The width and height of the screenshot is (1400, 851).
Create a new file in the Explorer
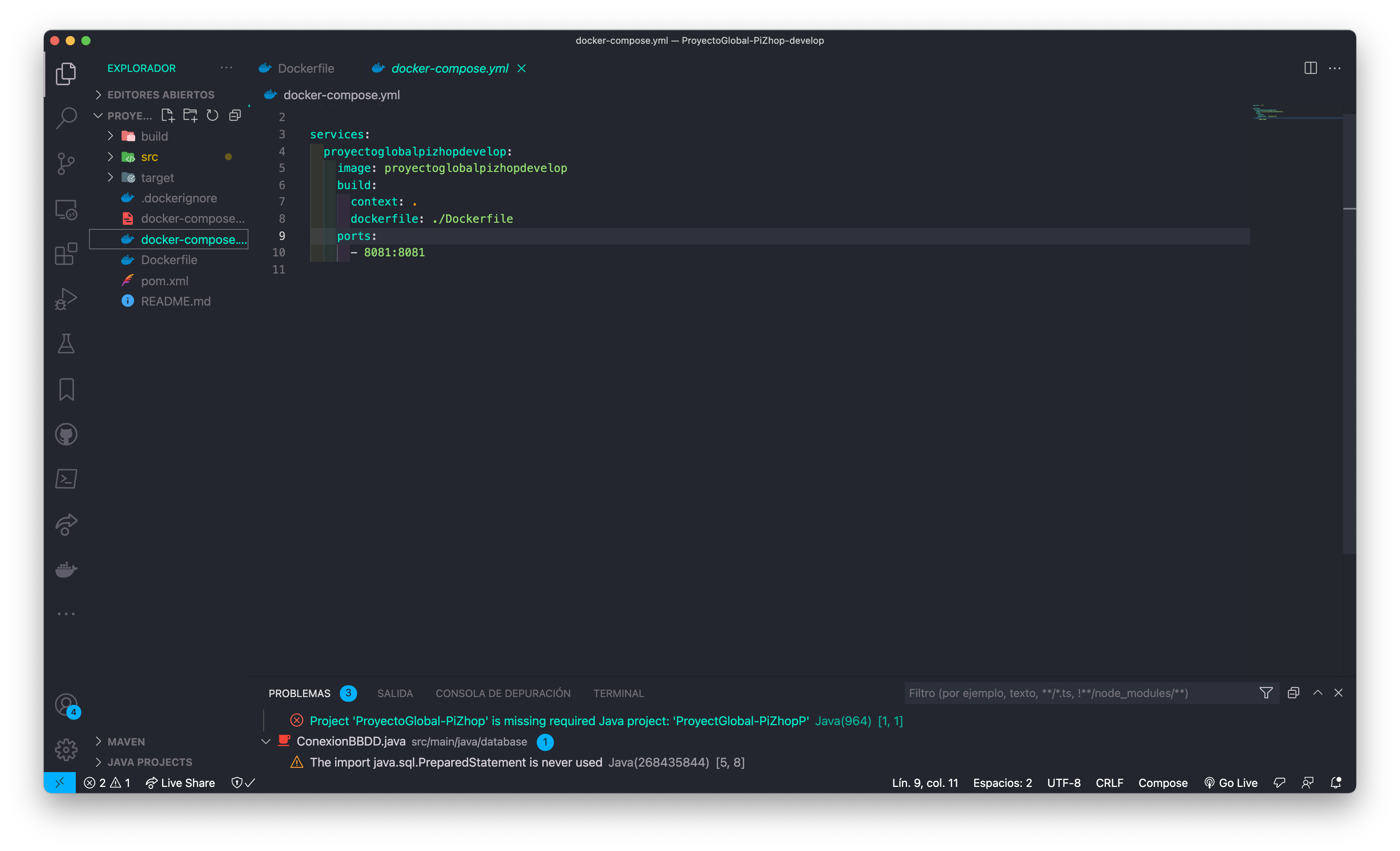(168, 115)
